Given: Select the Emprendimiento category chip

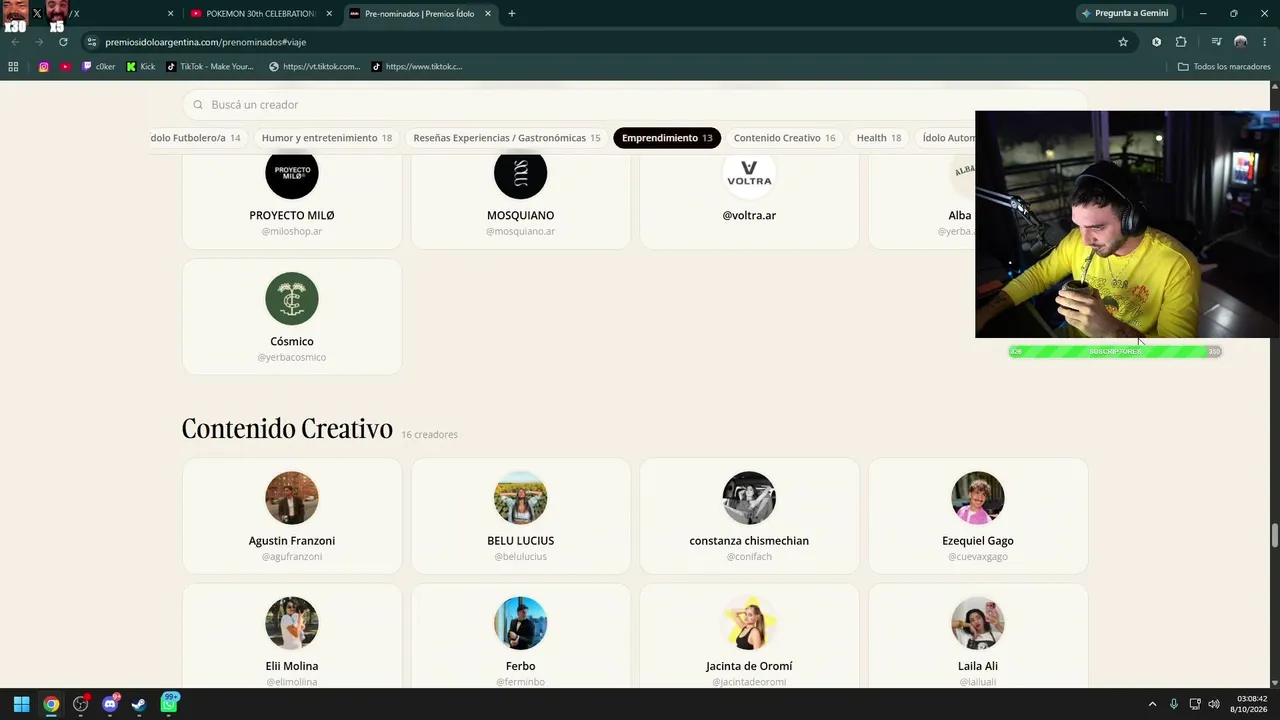Looking at the screenshot, I should click(x=667, y=138).
